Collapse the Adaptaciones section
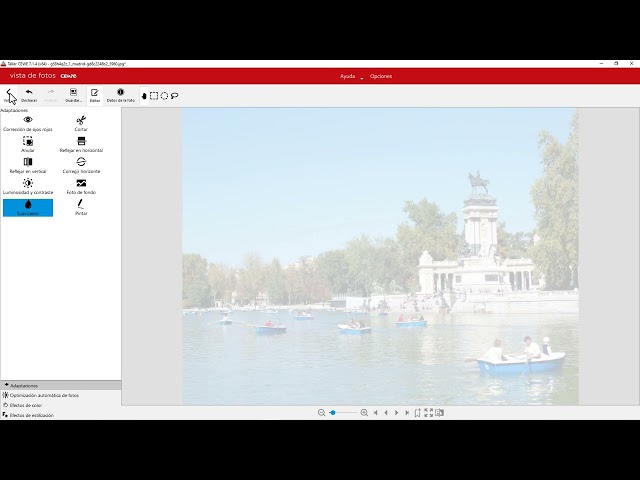This screenshot has height=480, width=640. point(61,385)
